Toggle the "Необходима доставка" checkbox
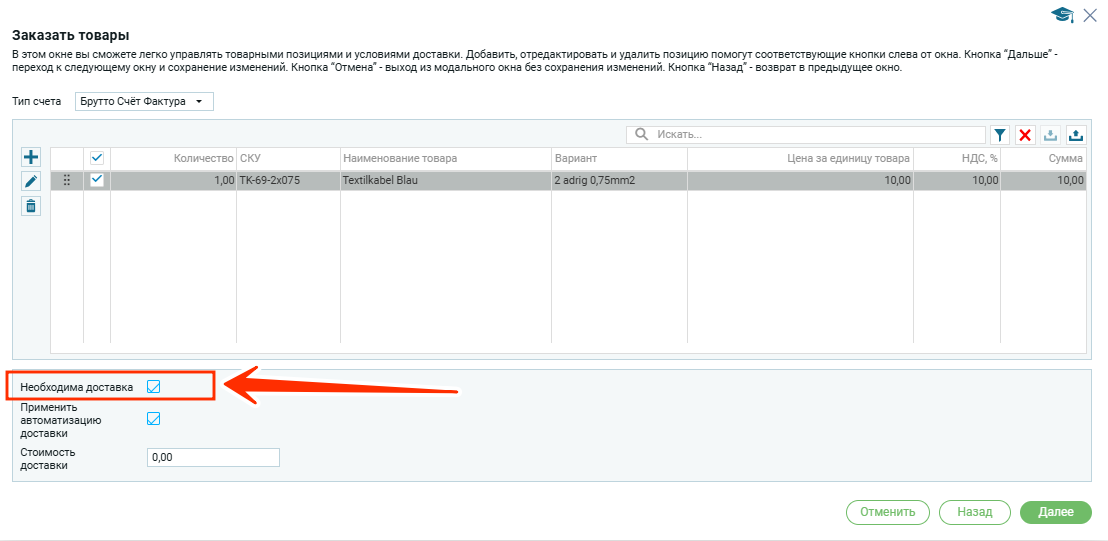Viewport: 1108px width, 541px height. (154, 386)
